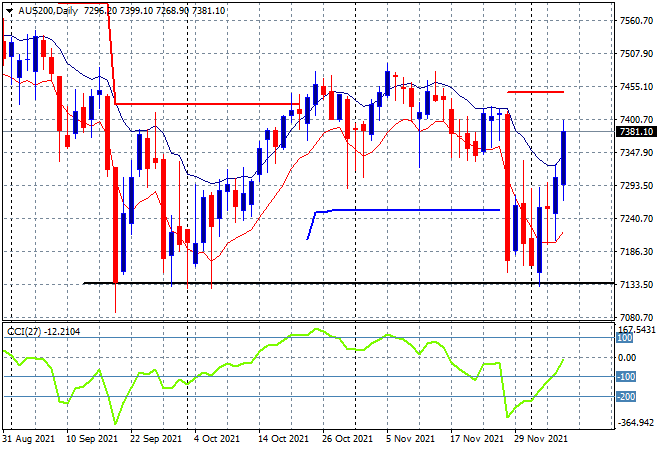Select the 10 Sep 2021 date label
The image size is (660, 450).
92,439
